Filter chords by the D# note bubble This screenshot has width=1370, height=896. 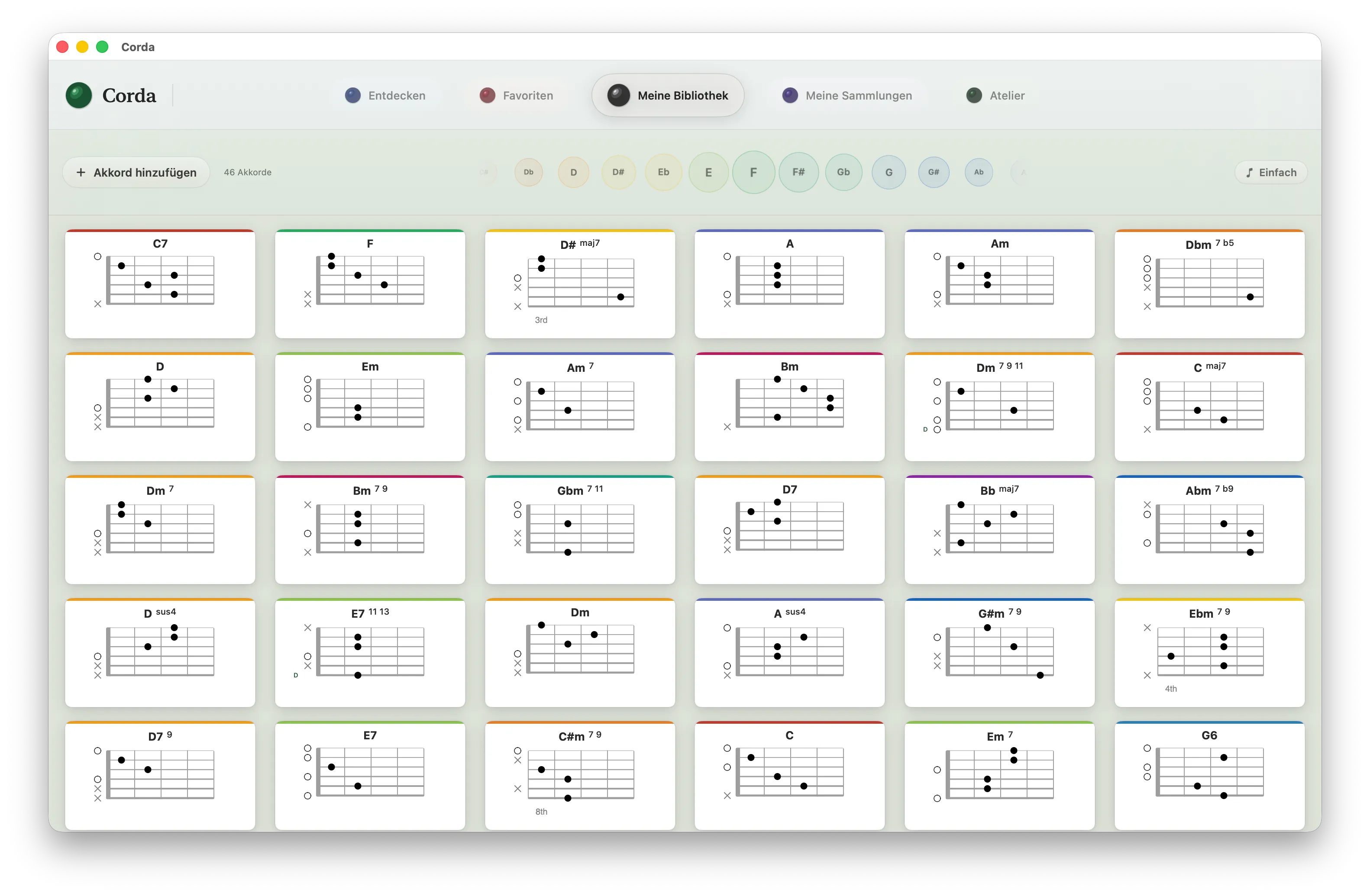pyautogui.click(x=618, y=172)
